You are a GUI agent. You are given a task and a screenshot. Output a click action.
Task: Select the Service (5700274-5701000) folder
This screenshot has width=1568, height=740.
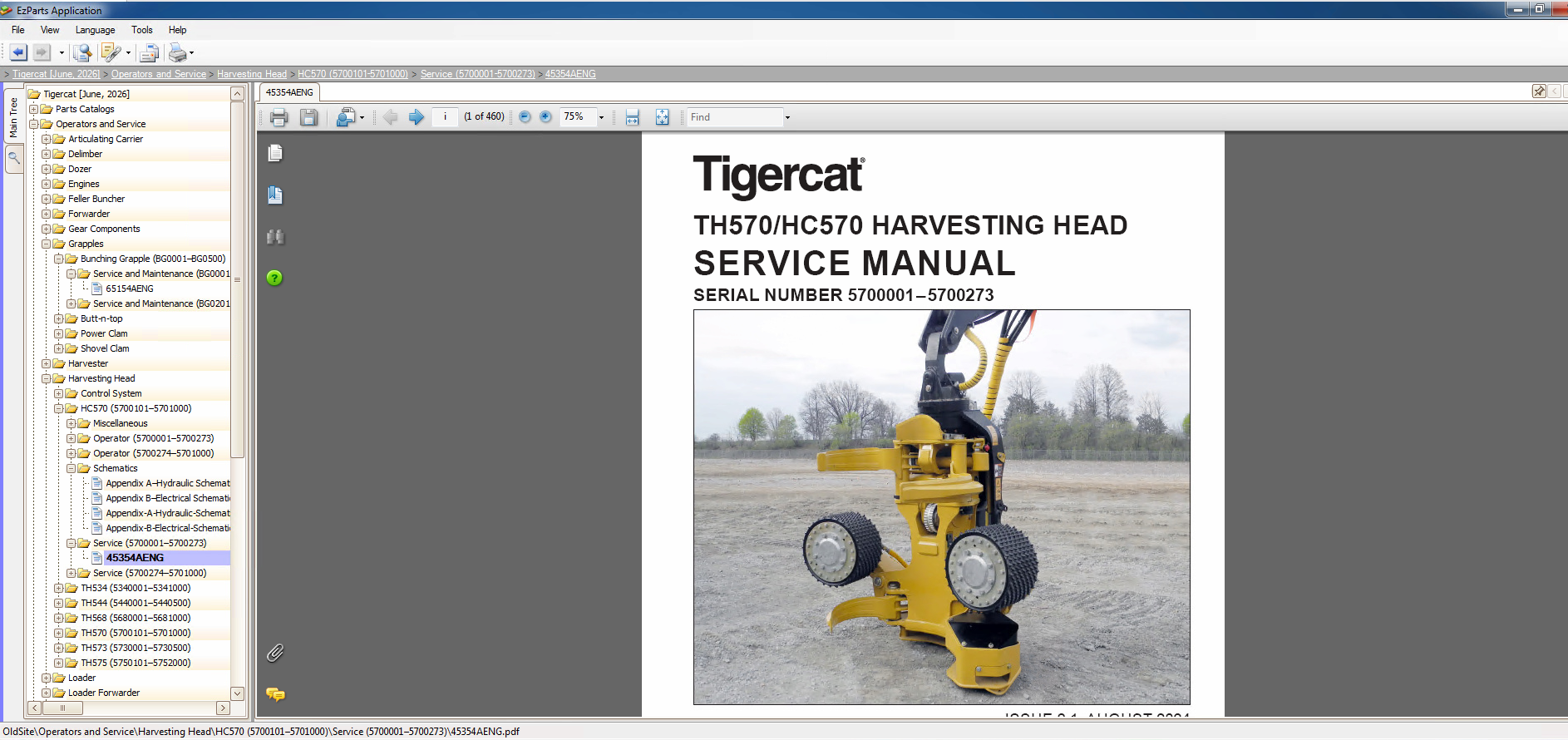coord(150,573)
